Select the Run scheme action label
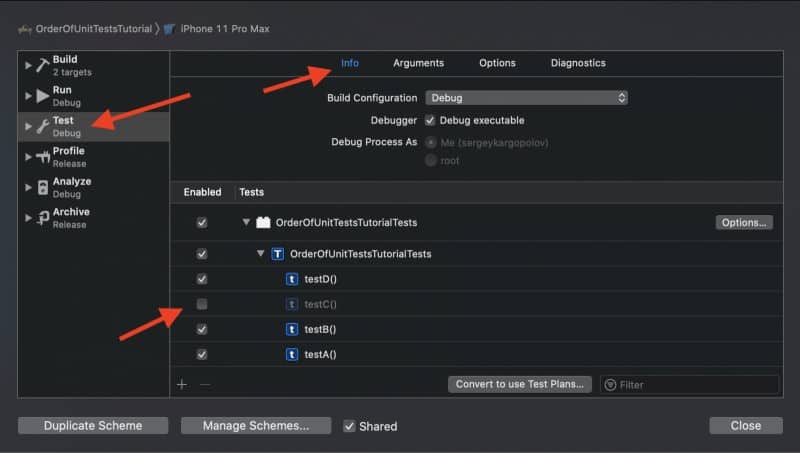 pyautogui.click(x=62, y=90)
